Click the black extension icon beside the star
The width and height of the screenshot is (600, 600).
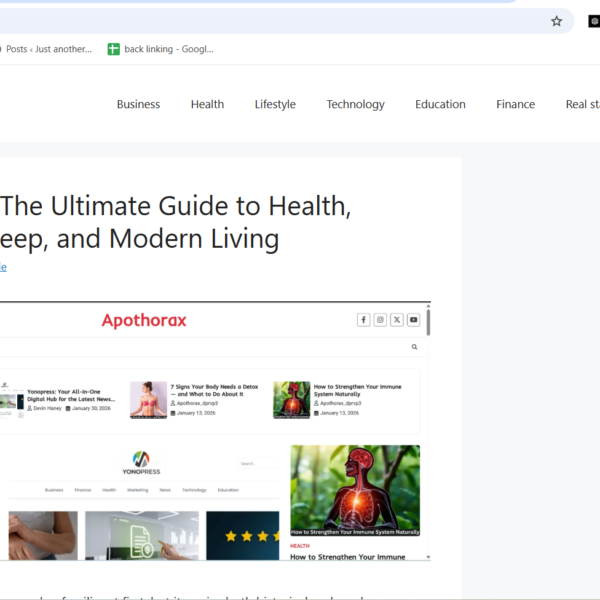coord(593,21)
